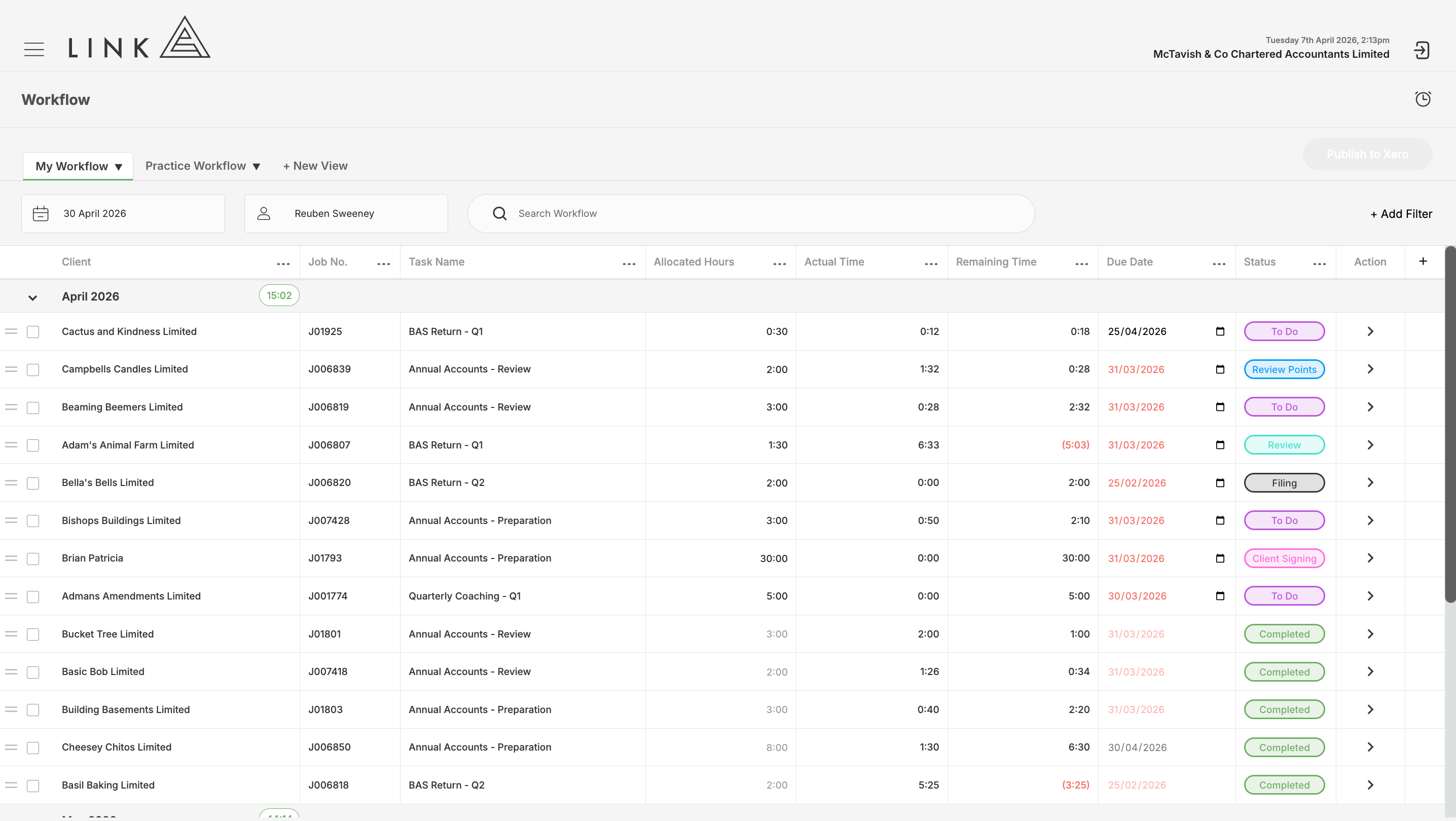Open action arrow for Cheesey Chitos row
Image resolution: width=1456 pixels, height=821 pixels.
(1370, 747)
